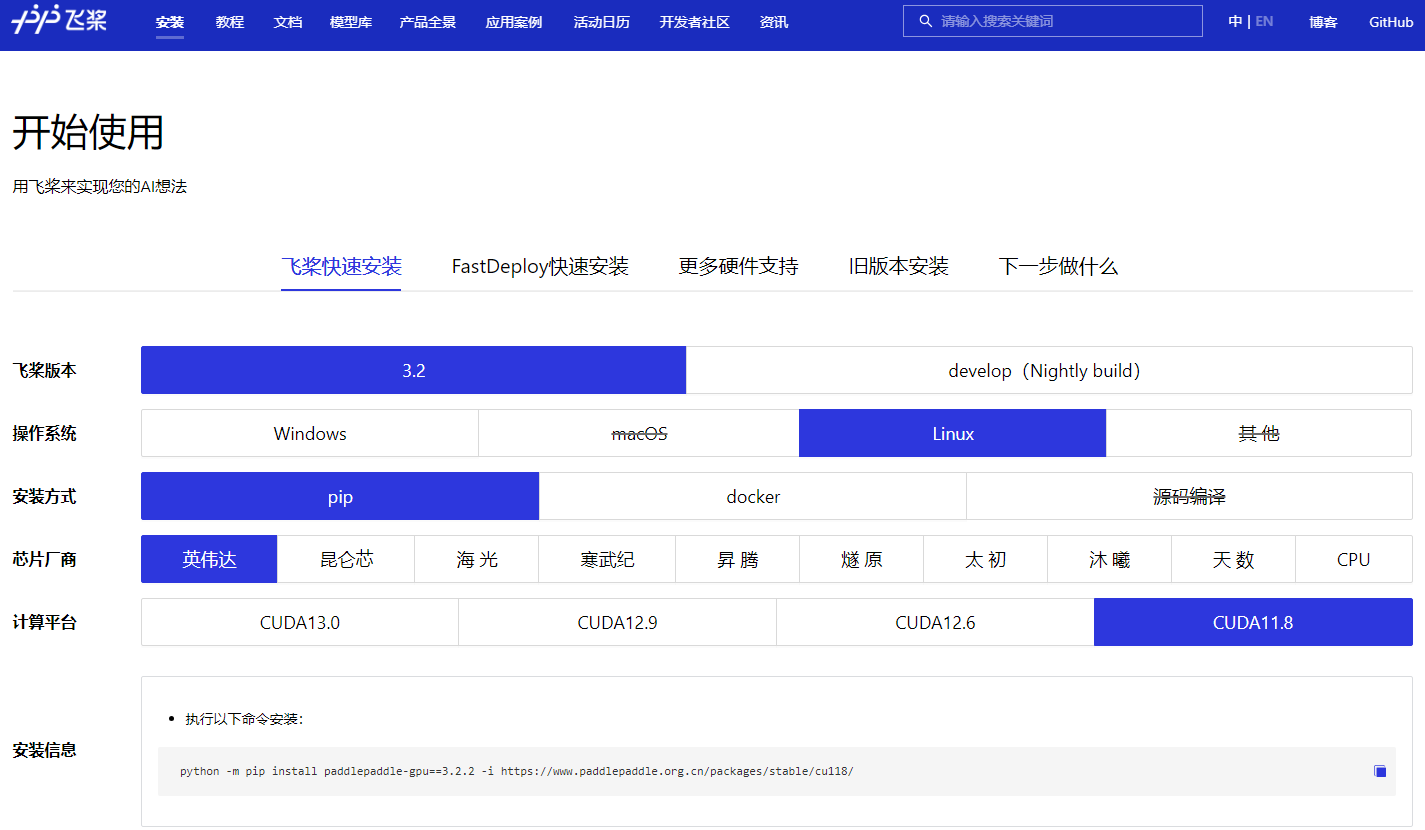Click the search magnifier icon
This screenshot has height=830, width=1425.
[923, 20]
